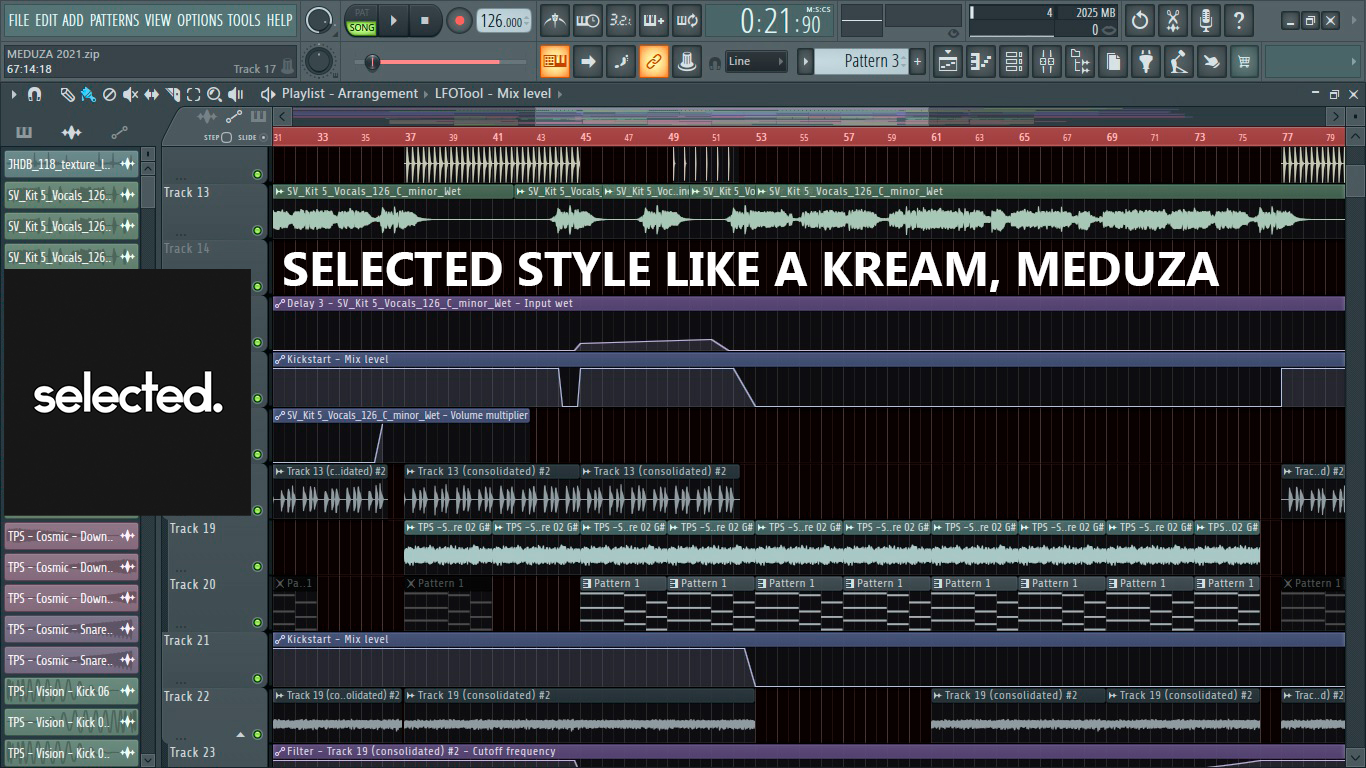
Task: Add a new pattern with the plus button
Action: [x=917, y=62]
